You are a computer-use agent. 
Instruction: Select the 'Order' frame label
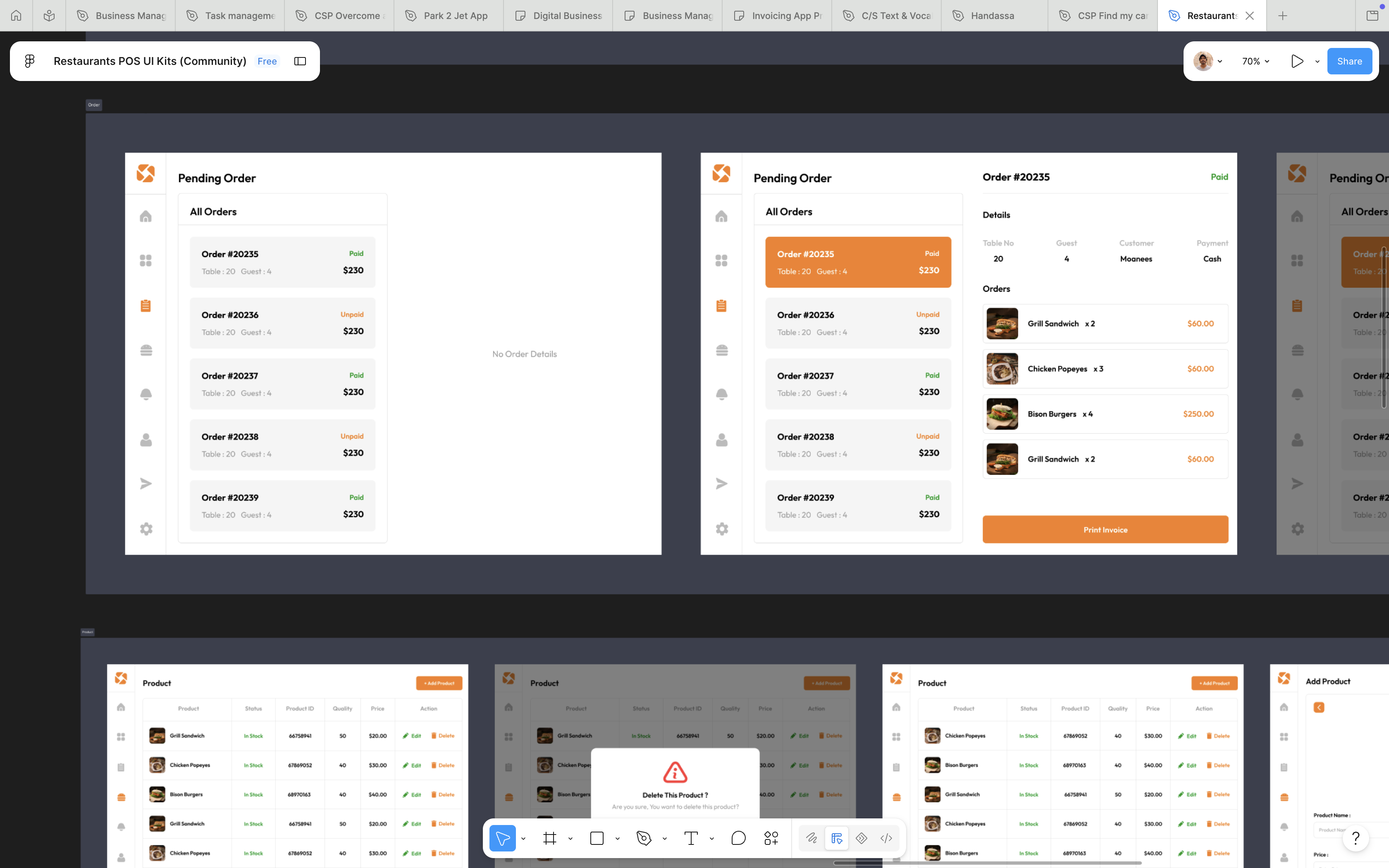93,105
